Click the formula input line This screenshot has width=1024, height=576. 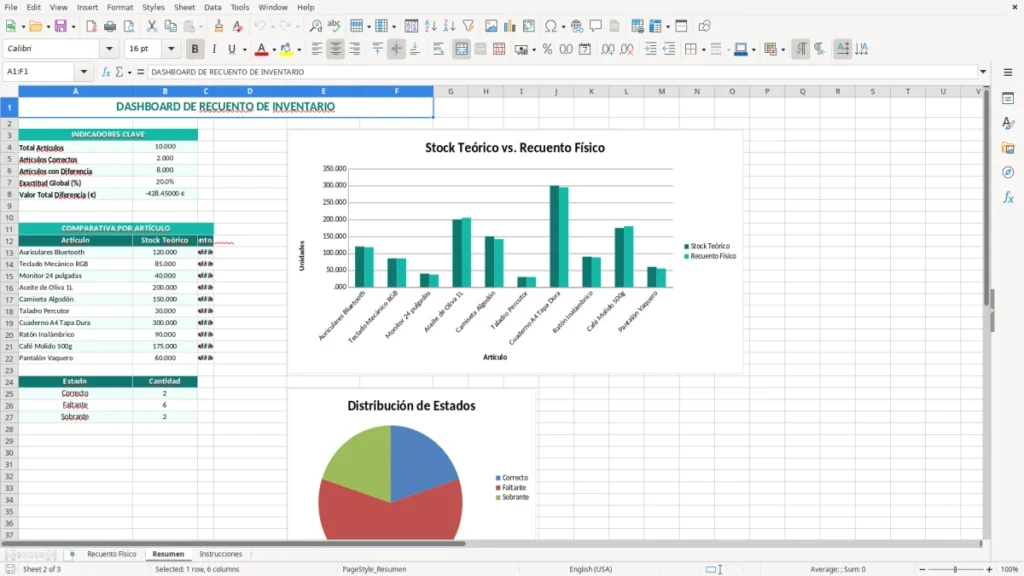point(563,72)
